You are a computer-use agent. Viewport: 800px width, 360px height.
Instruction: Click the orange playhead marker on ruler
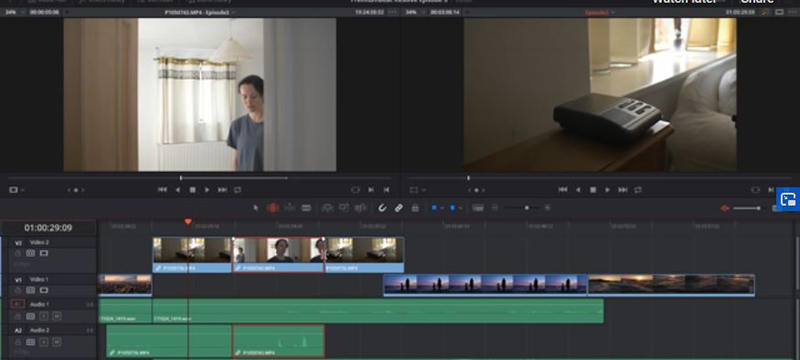click(x=188, y=222)
